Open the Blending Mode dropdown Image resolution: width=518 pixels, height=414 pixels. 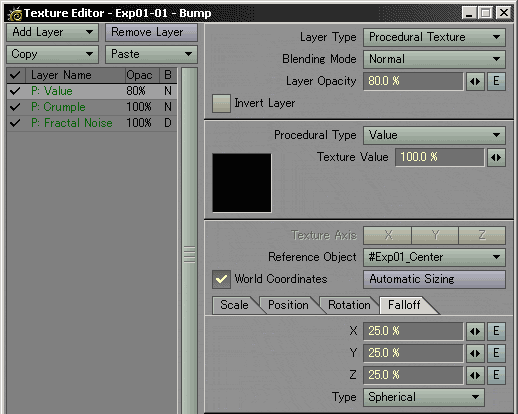434,59
